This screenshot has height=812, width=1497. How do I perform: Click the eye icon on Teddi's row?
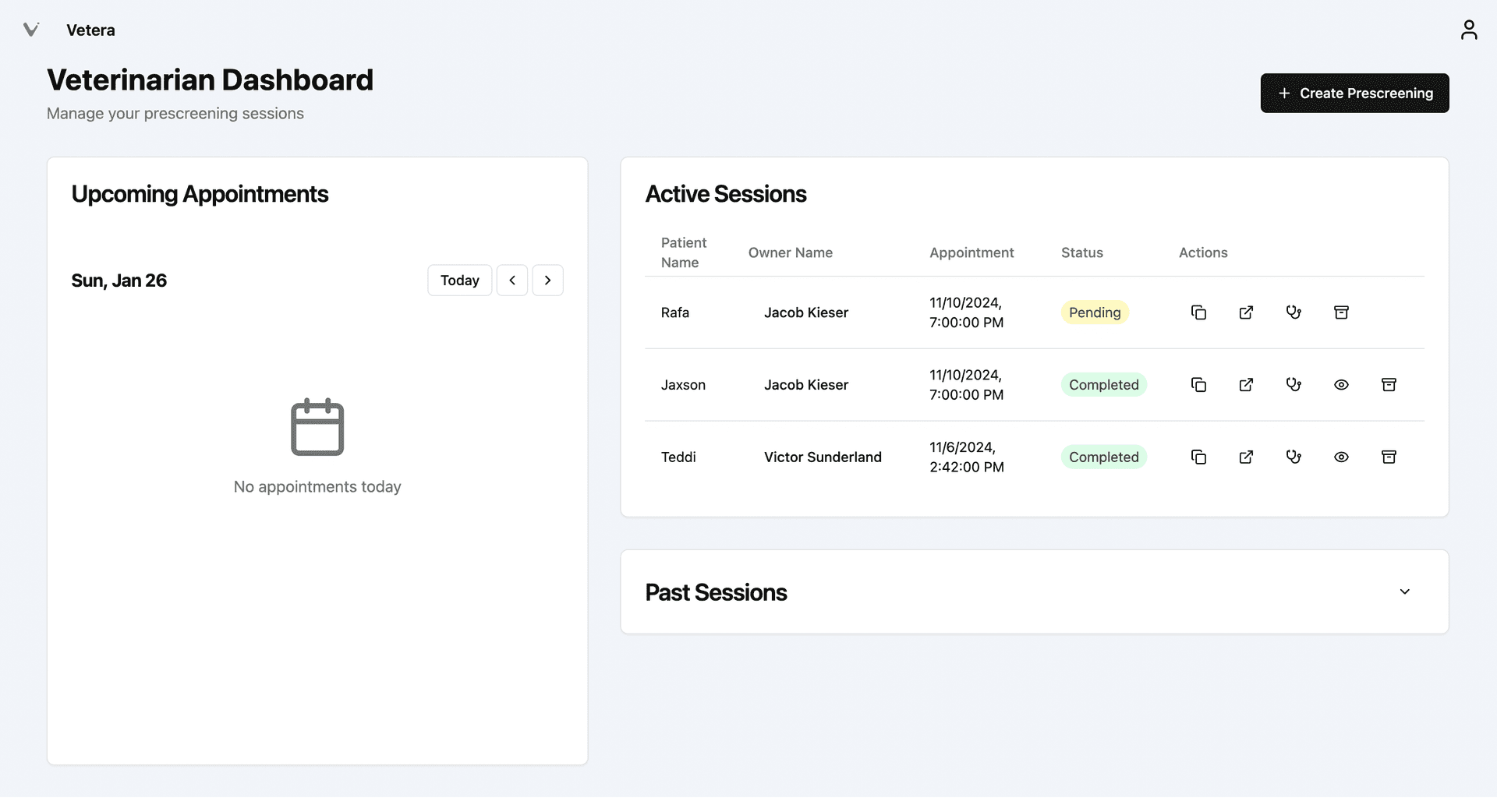(1341, 457)
